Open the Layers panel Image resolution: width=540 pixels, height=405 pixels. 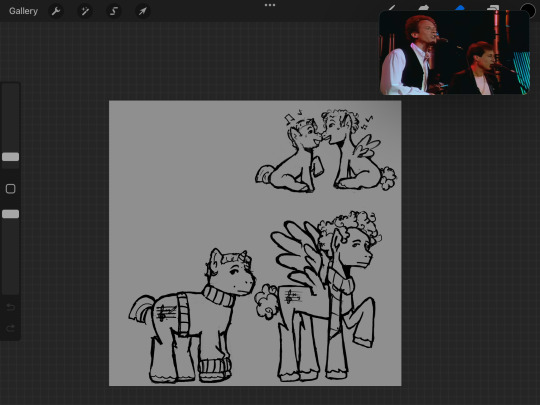coord(493,8)
